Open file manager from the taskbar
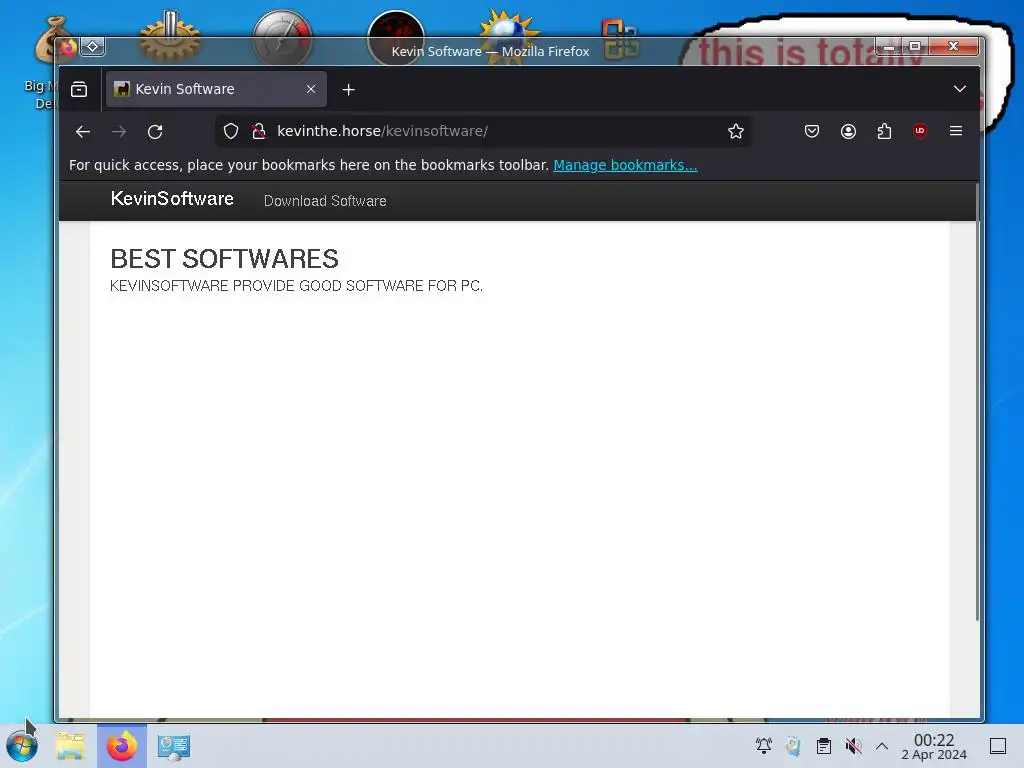1024x768 pixels. [71, 746]
